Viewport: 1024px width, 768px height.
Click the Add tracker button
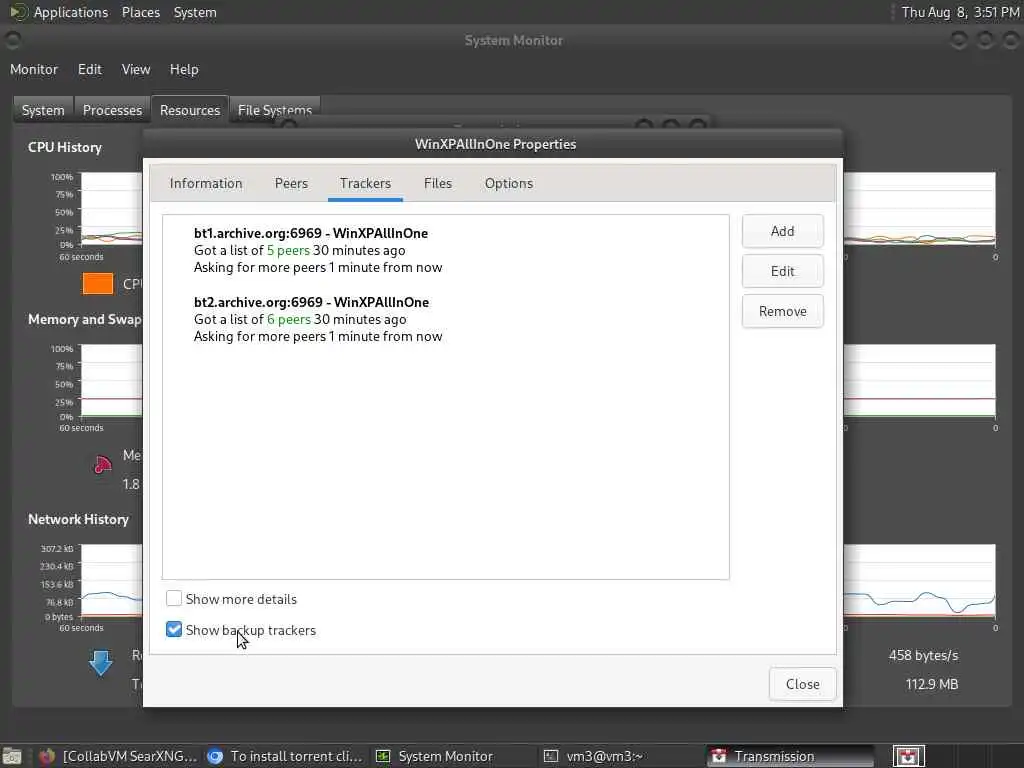pyautogui.click(x=782, y=231)
